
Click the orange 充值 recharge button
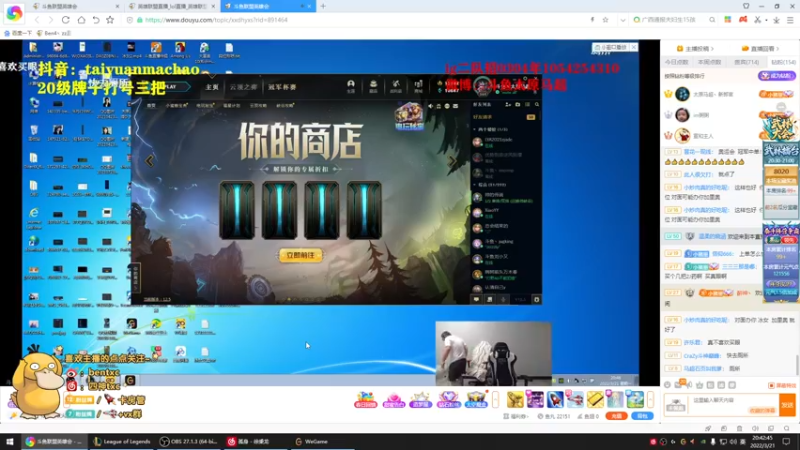click(x=616, y=416)
